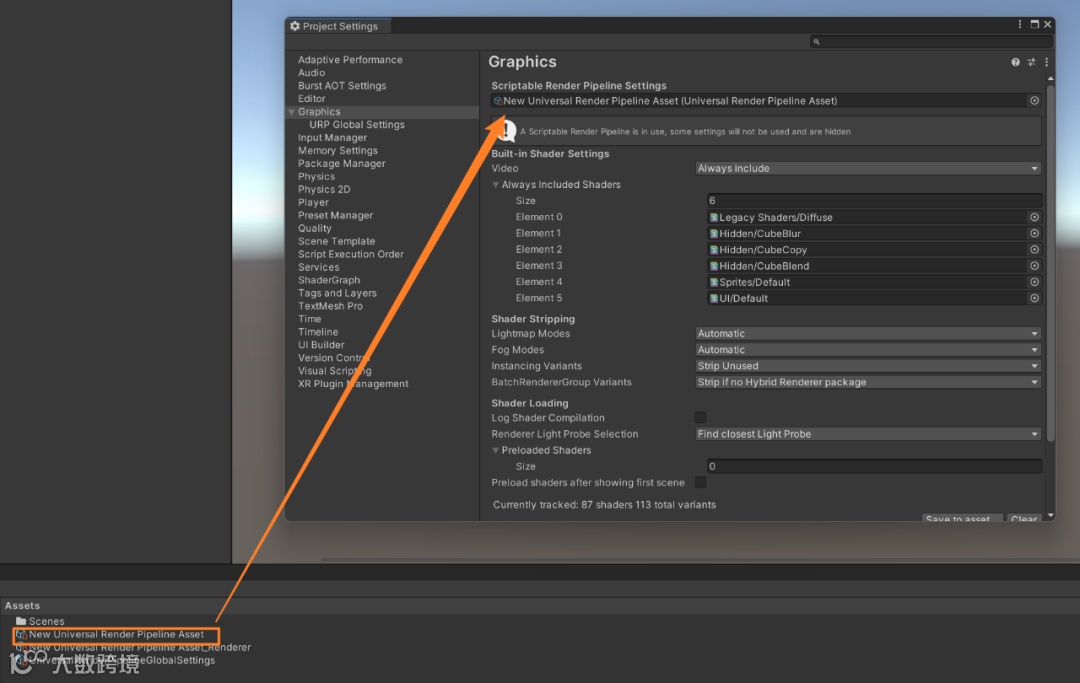Viewport: 1080px width, 683px height.
Task: Select the Project Settings tab
Action: coord(338,26)
